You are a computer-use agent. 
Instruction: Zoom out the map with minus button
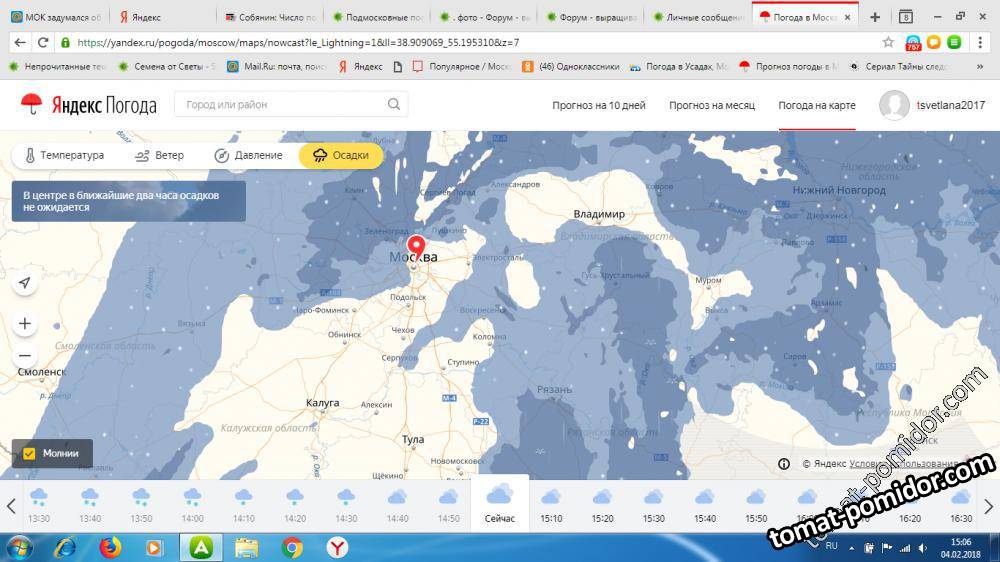point(25,355)
